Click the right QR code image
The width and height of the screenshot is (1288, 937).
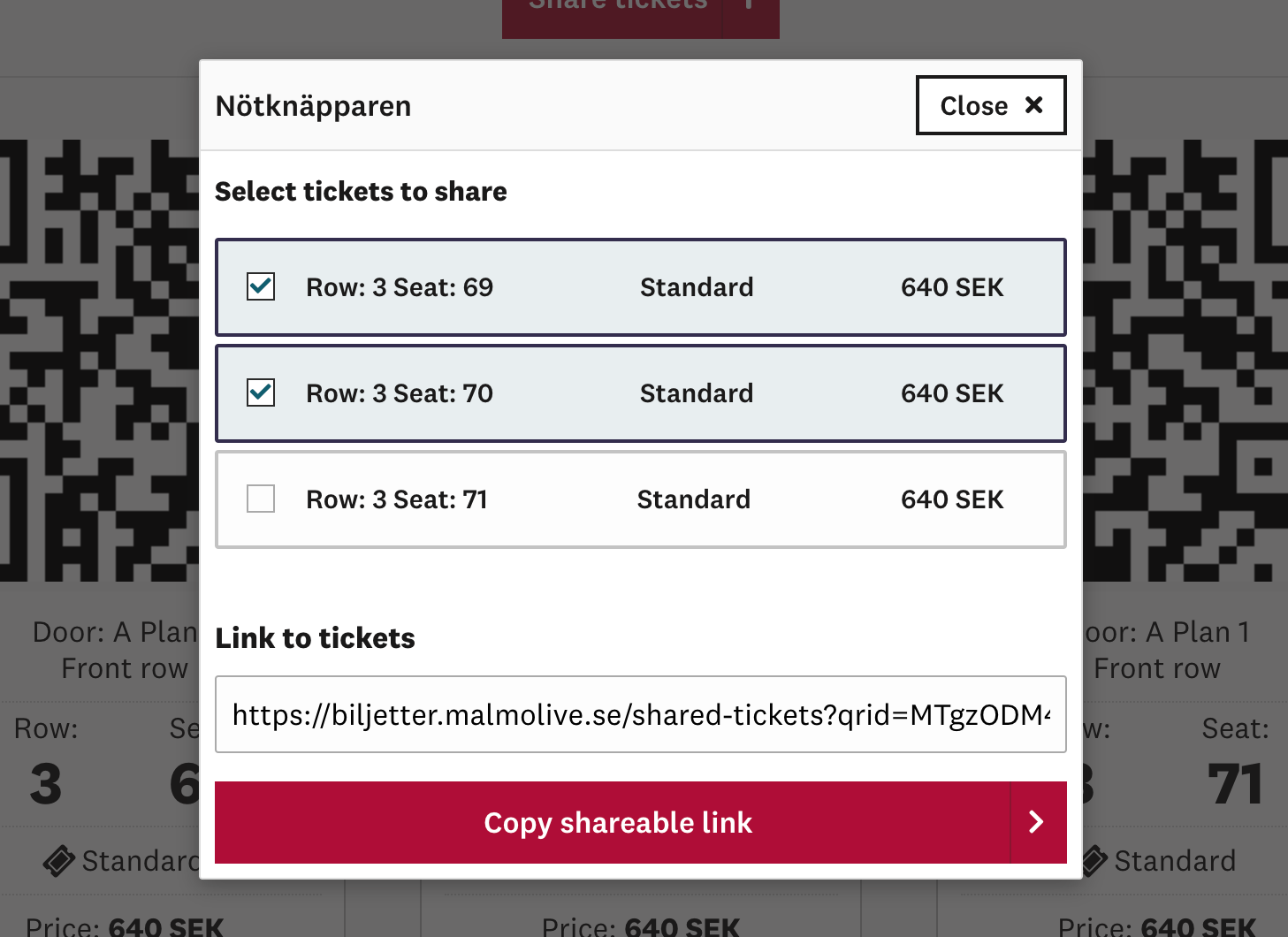coord(1185,360)
